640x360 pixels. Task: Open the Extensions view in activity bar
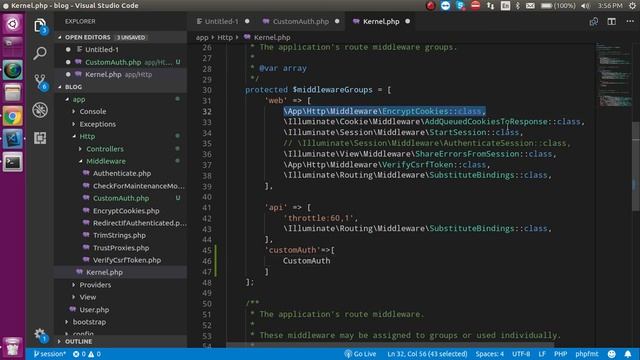click(x=40, y=138)
